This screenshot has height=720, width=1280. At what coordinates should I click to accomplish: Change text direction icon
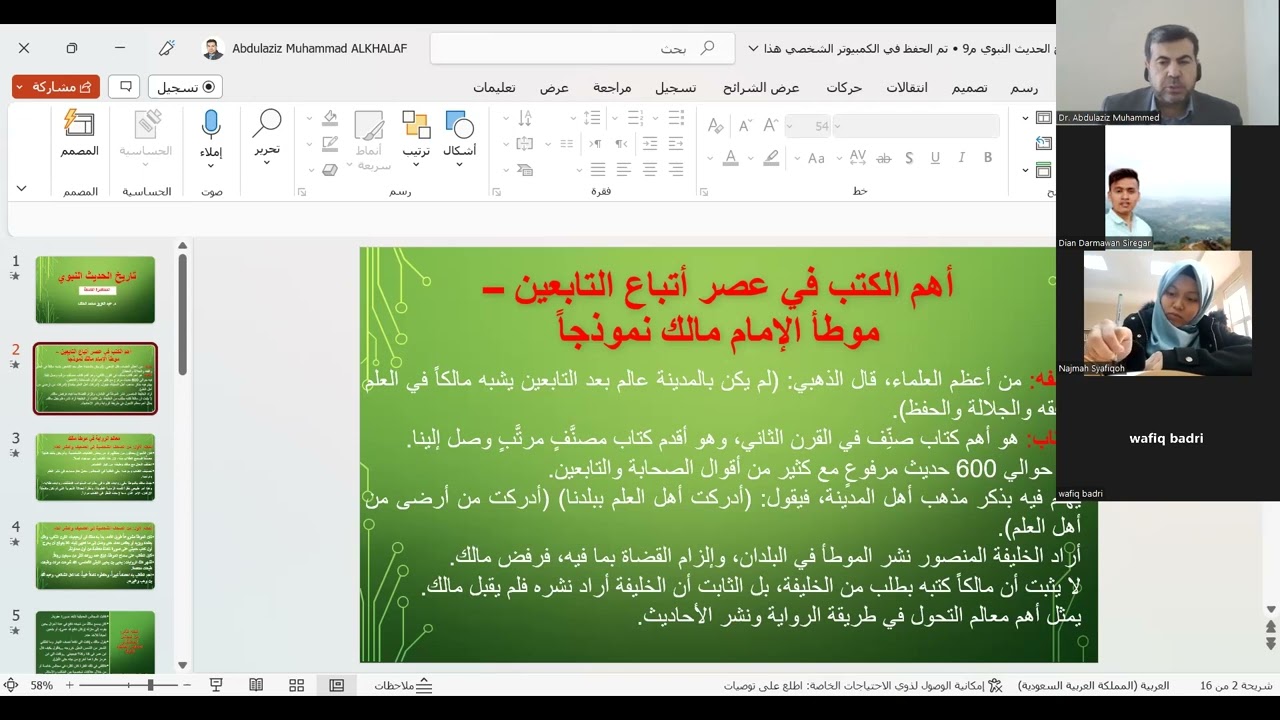point(524,117)
